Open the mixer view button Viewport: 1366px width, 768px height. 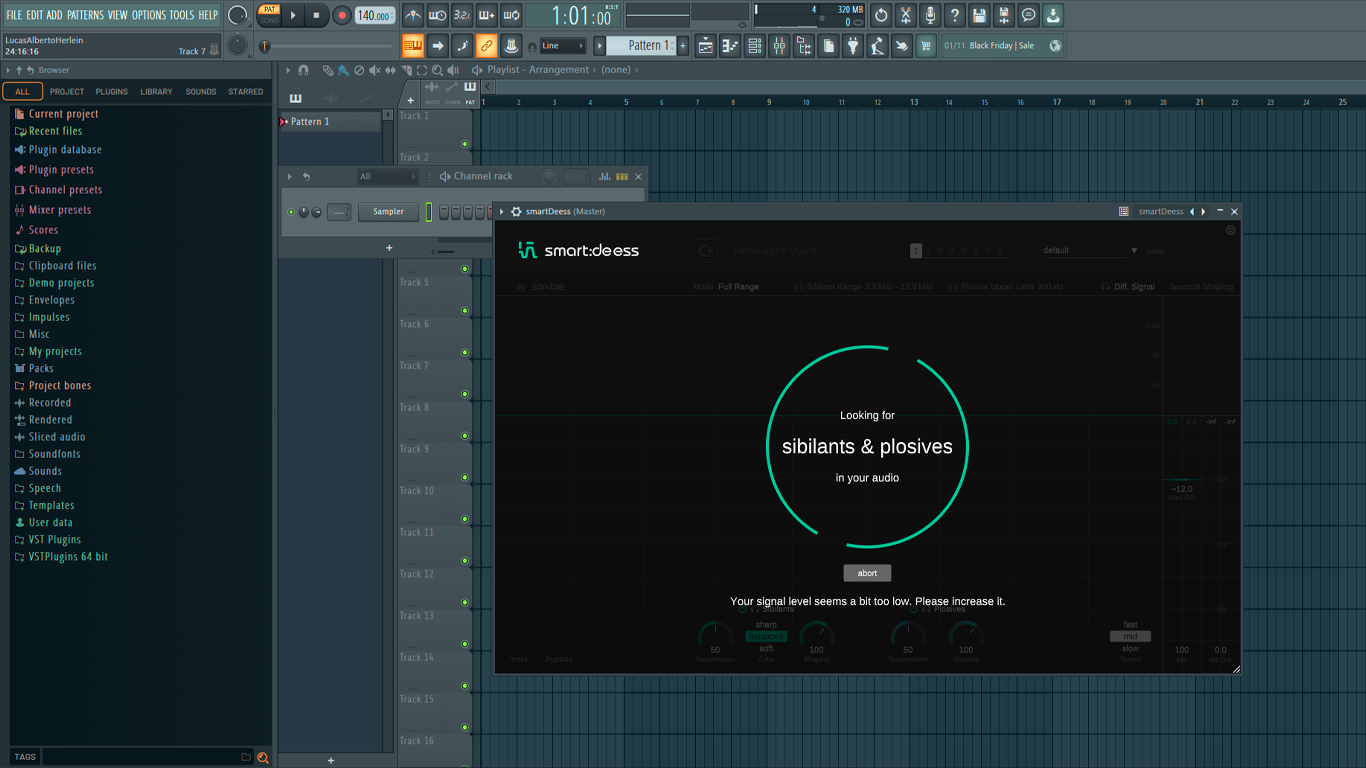(x=779, y=45)
